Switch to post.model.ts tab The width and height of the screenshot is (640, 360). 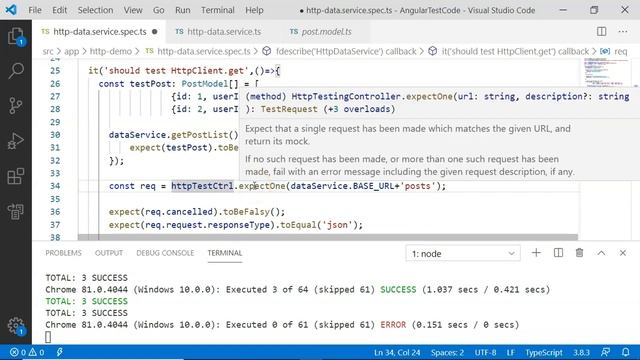click(x=326, y=31)
